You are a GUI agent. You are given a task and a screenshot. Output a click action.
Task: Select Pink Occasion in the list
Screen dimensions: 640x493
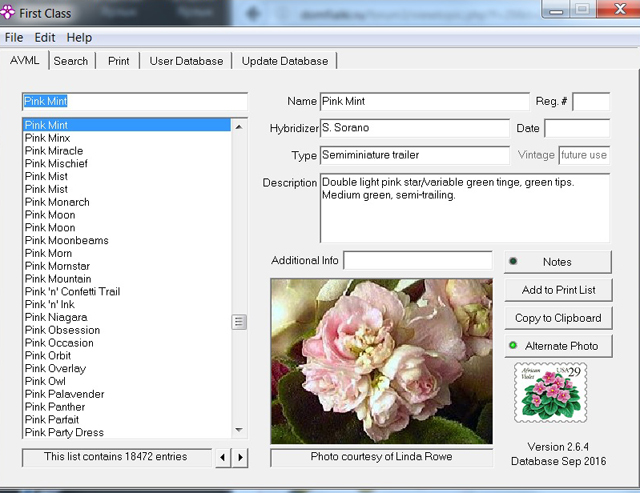pyautogui.click(x=127, y=343)
